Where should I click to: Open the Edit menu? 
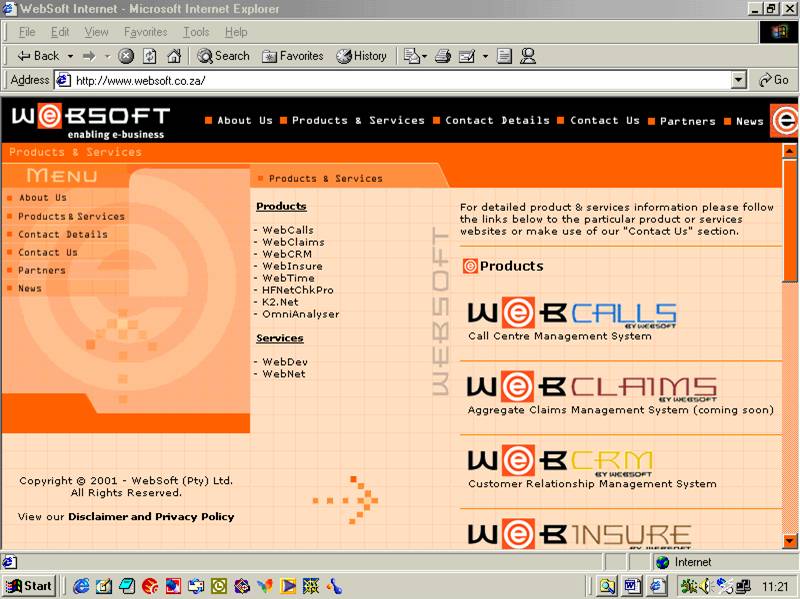point(60,32)
